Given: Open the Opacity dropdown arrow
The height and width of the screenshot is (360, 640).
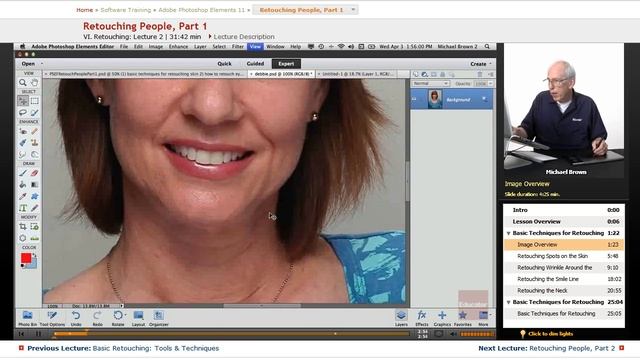Looking at the screenshot, I should 491,83.
